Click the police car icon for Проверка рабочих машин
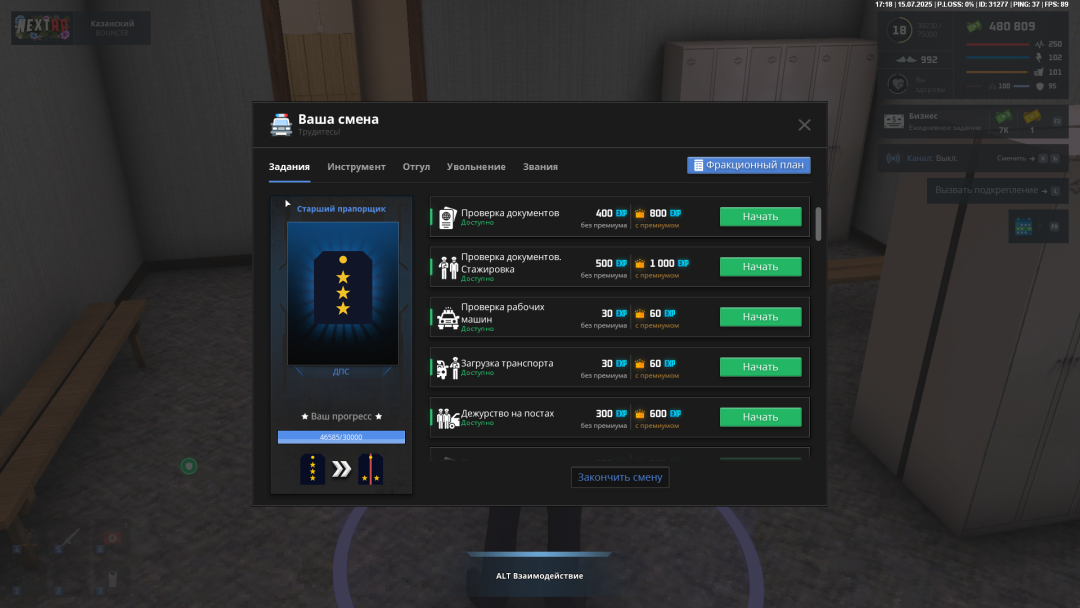This screenshot has height=608, width=1080. coord(448,318)
